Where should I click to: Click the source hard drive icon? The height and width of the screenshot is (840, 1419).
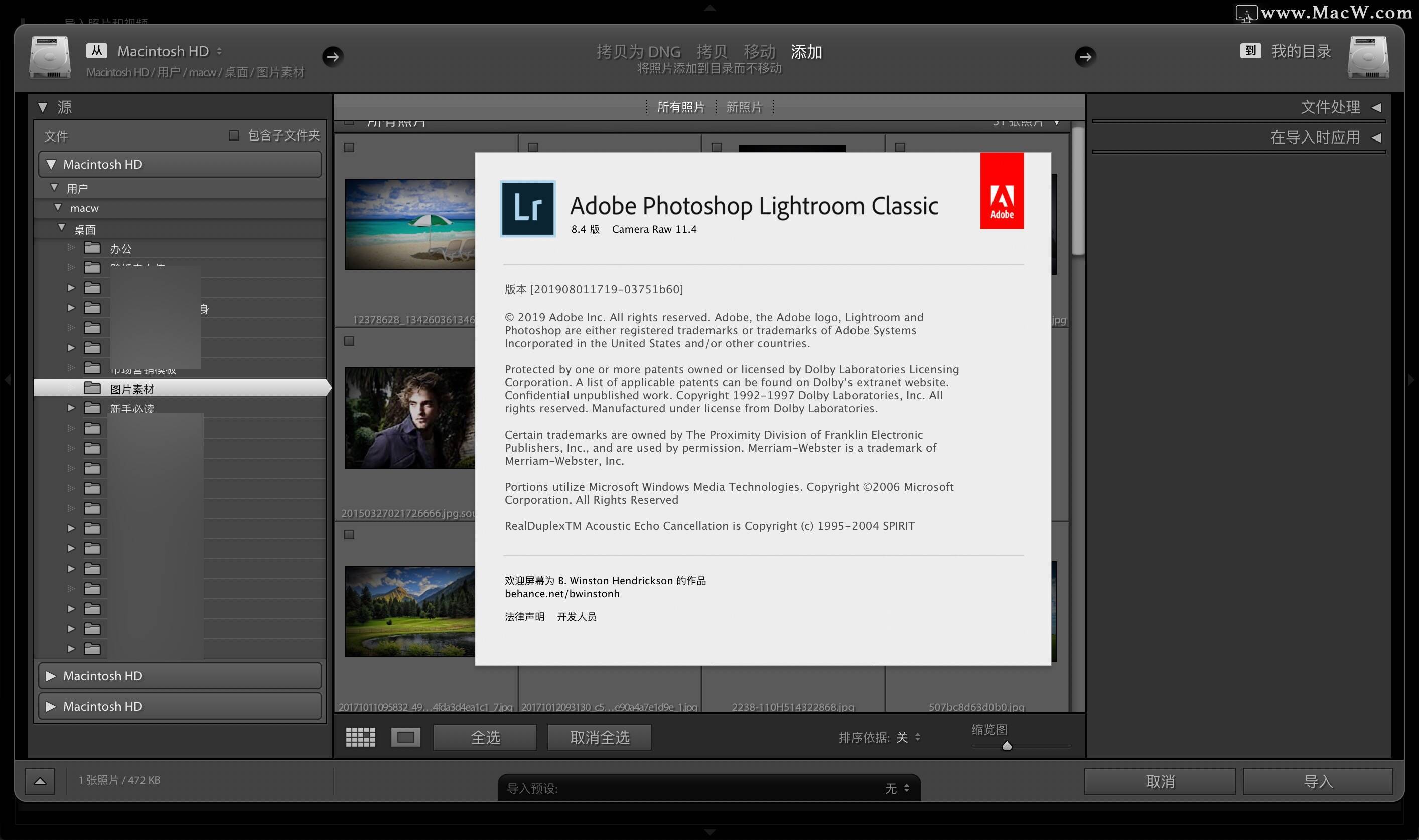coord(50,57)
